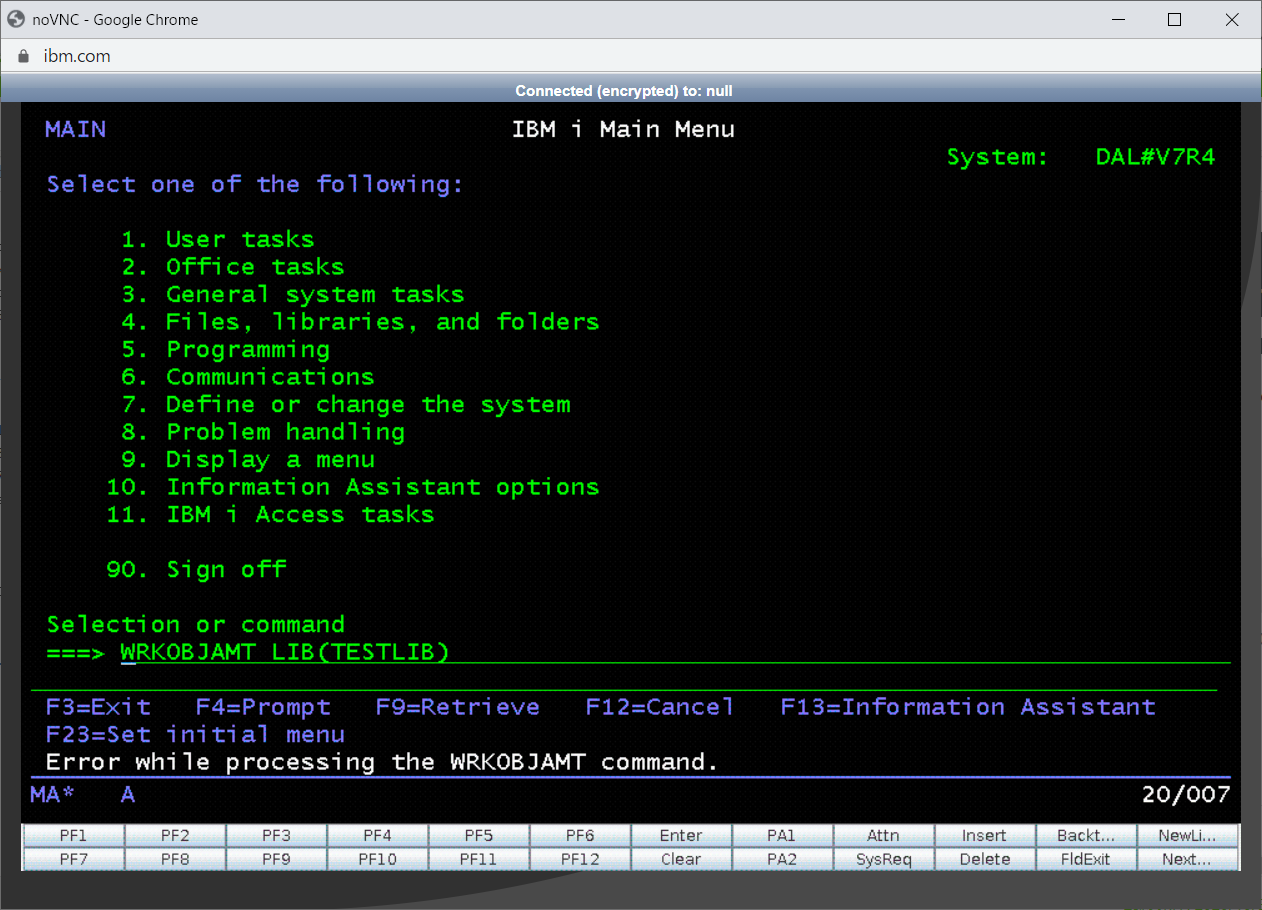This screenshot has height=910, width=1262.
Task: Click the PF10 key button
Action: point(377,859)
